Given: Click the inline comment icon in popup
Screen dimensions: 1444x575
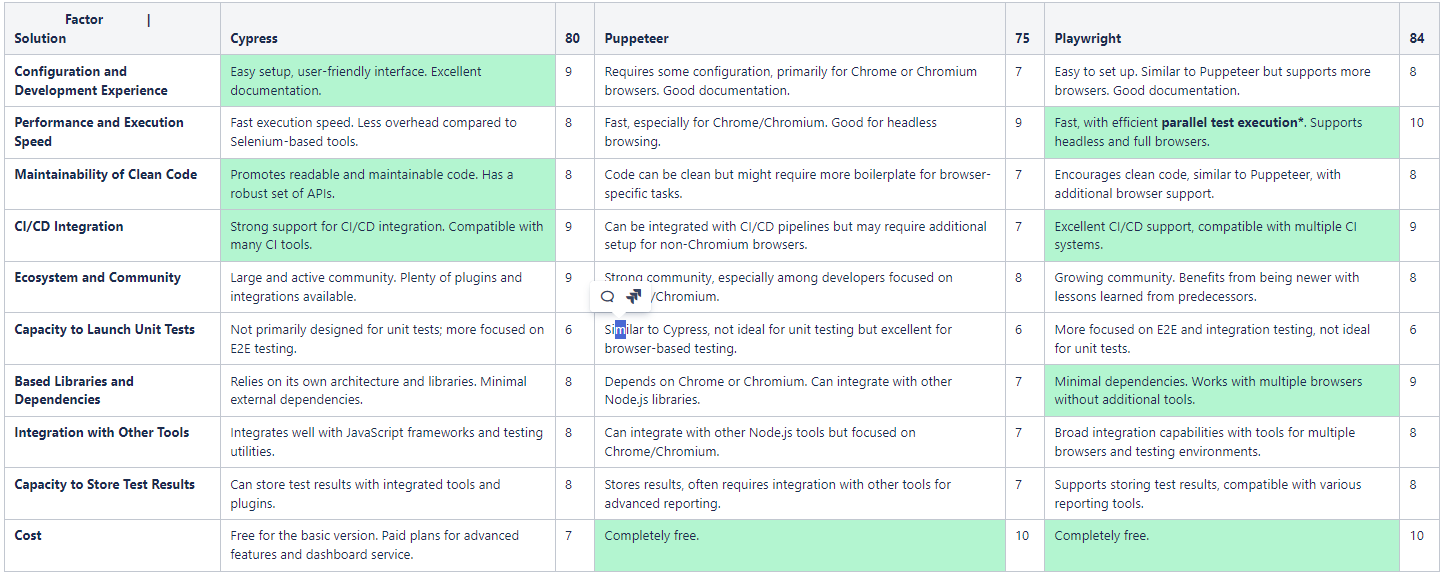Looking at the screenshot, I should 607,297.
